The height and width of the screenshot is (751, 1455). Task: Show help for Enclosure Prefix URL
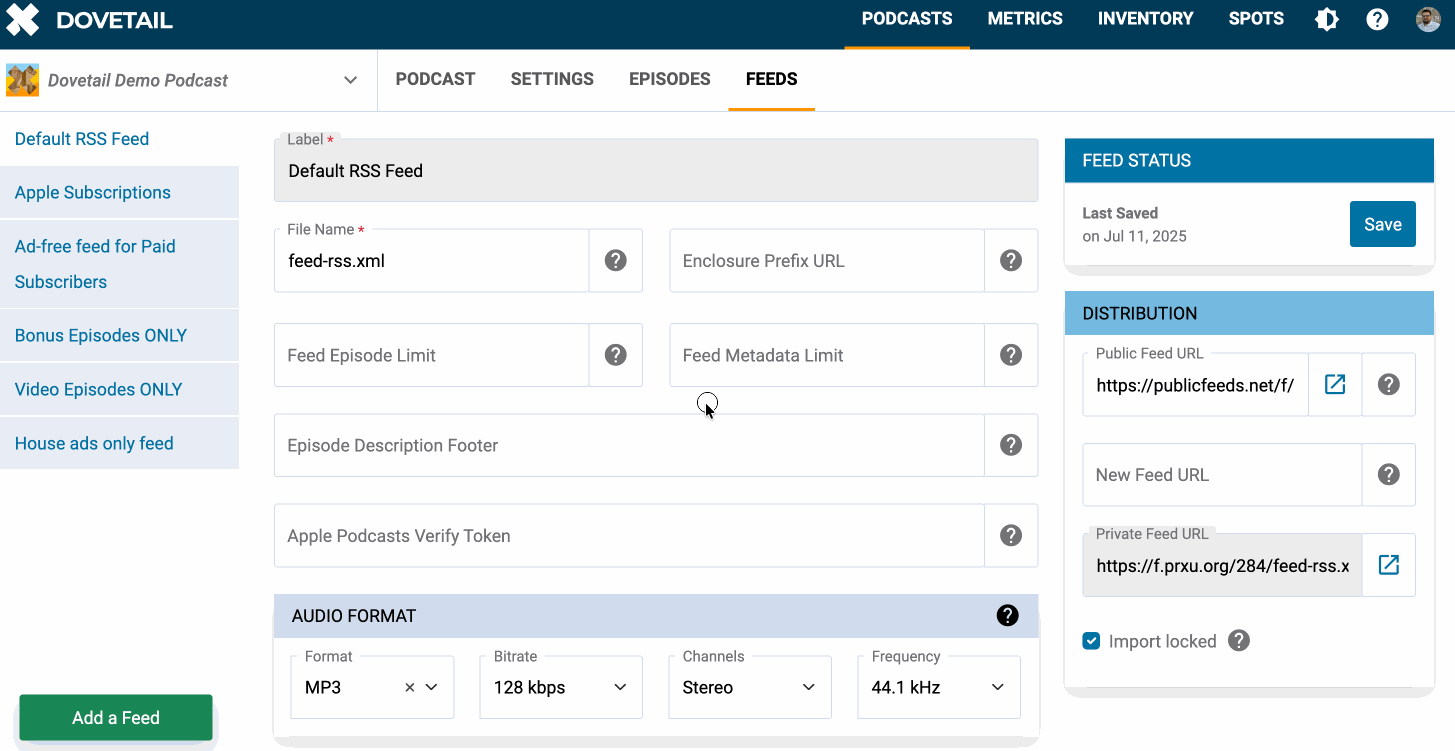coord(1011,260)
